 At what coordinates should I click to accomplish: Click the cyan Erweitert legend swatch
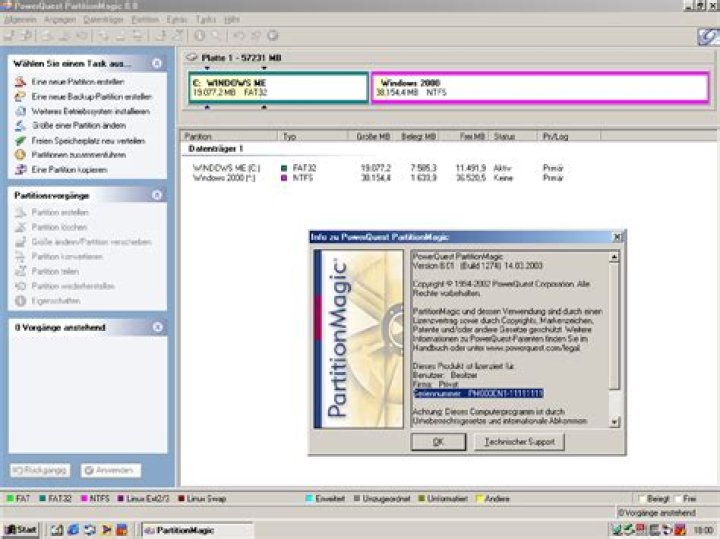[309, 499]
